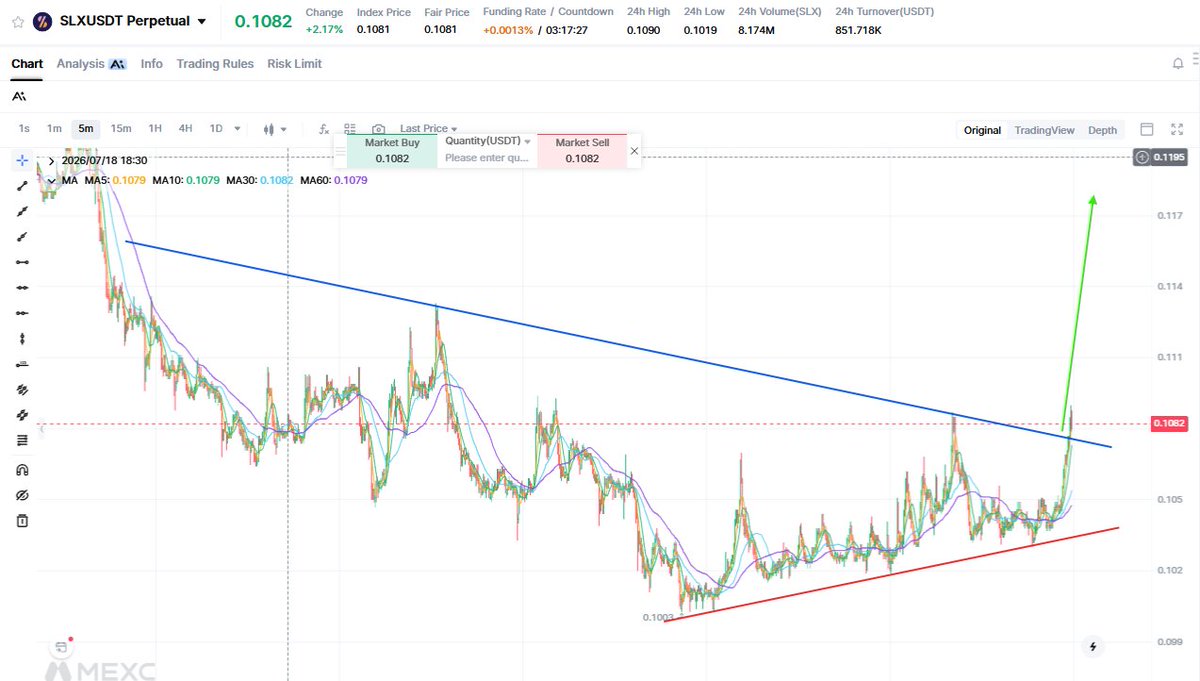Screen dimensions: 1200x681
Task: Select the 1s timeframe
Action: point(24,128)
